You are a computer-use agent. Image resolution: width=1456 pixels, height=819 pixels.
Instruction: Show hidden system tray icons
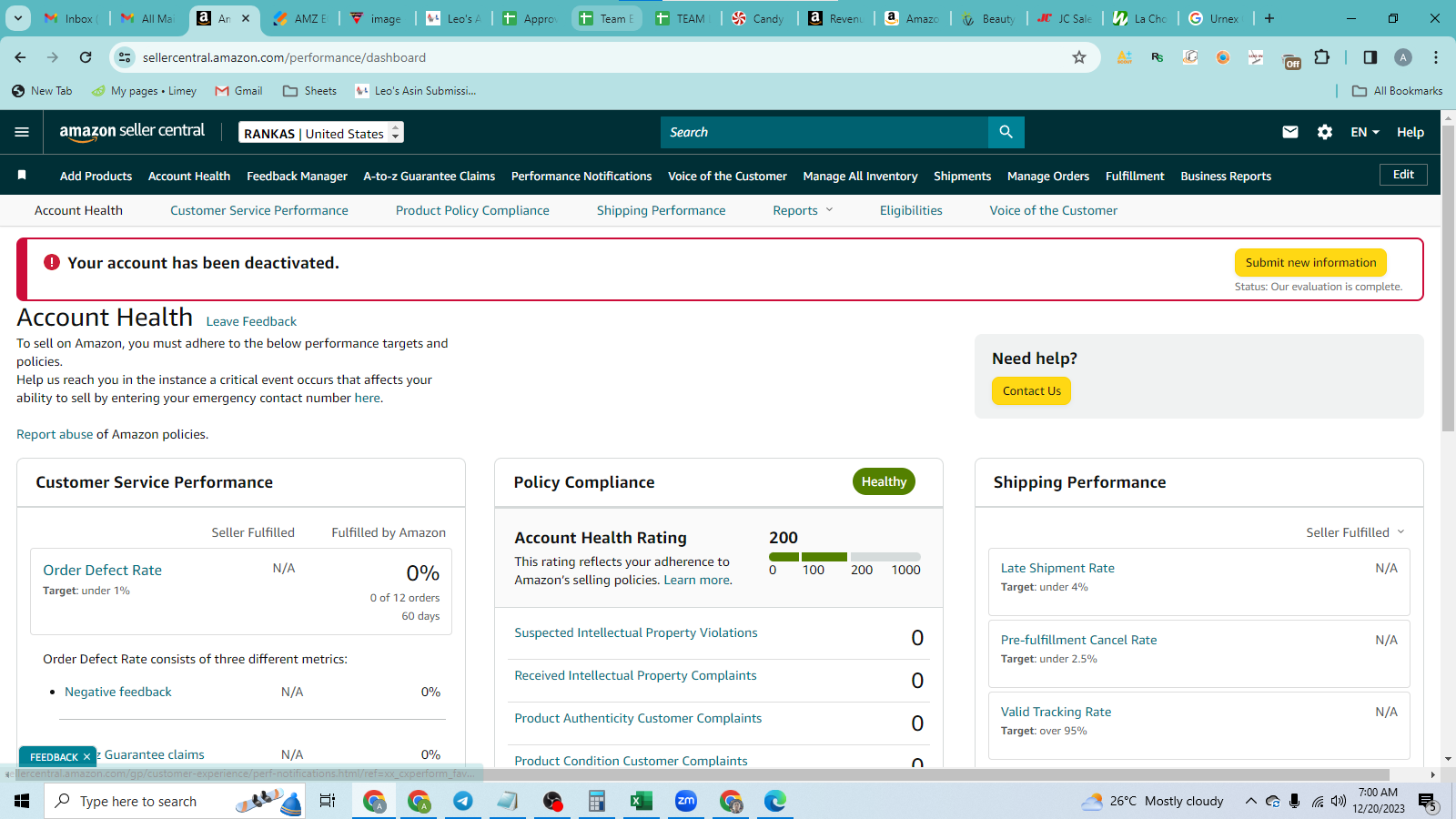(1251, 802)
